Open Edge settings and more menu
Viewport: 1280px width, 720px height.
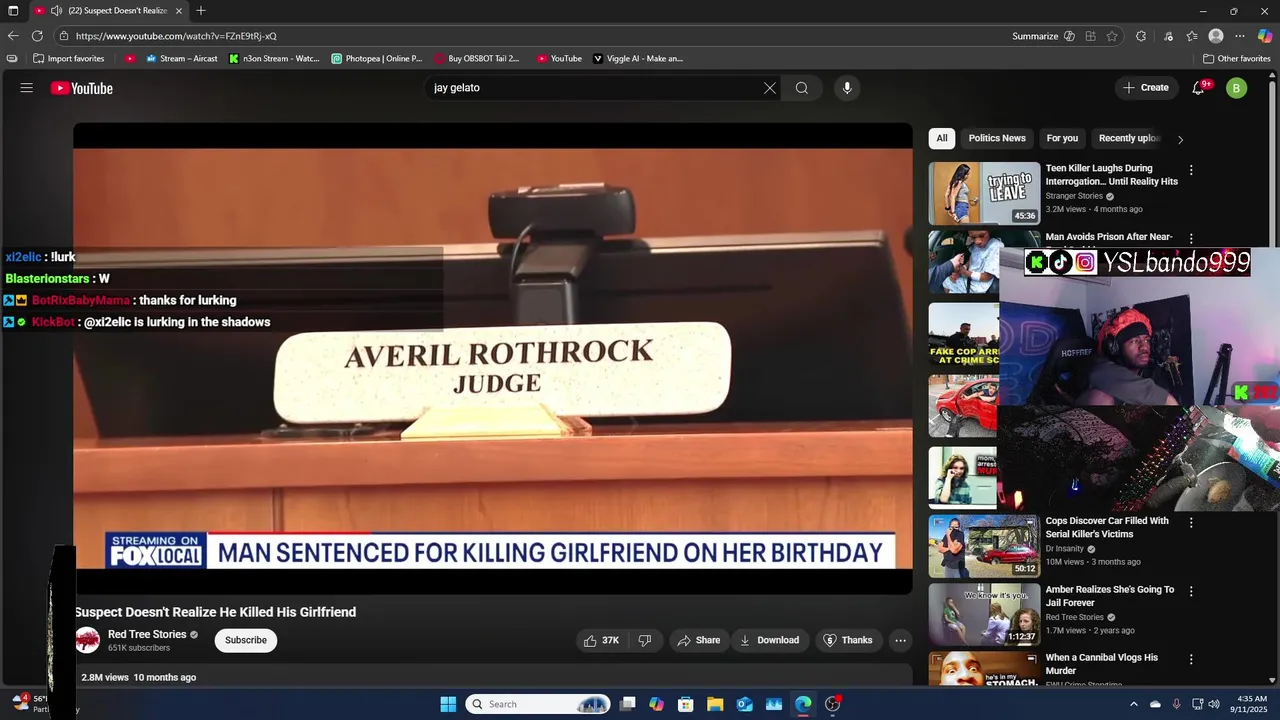(x=1240, y=36)
